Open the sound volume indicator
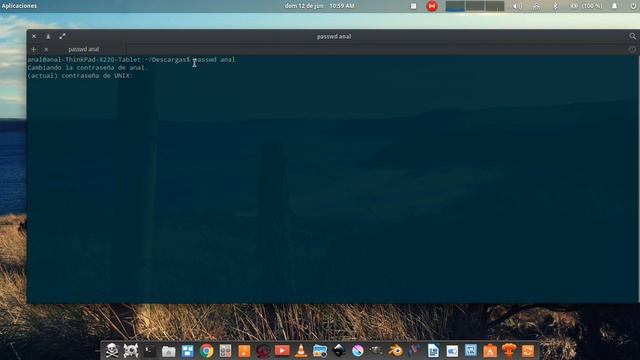The height and width of the screenshot is (360, 640). click(517, 6)
